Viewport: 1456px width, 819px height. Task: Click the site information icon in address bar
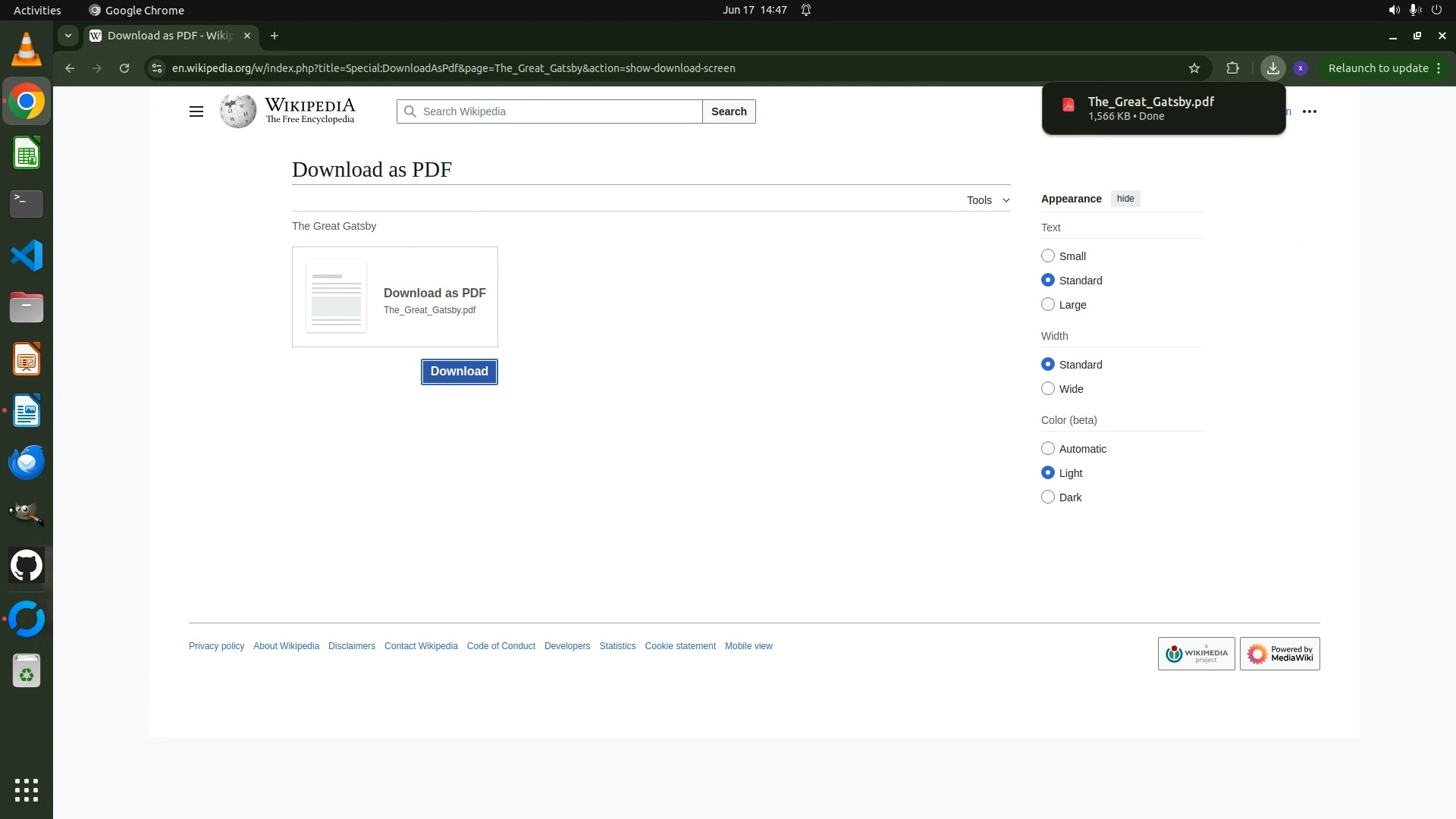click(x=156, y=68)
